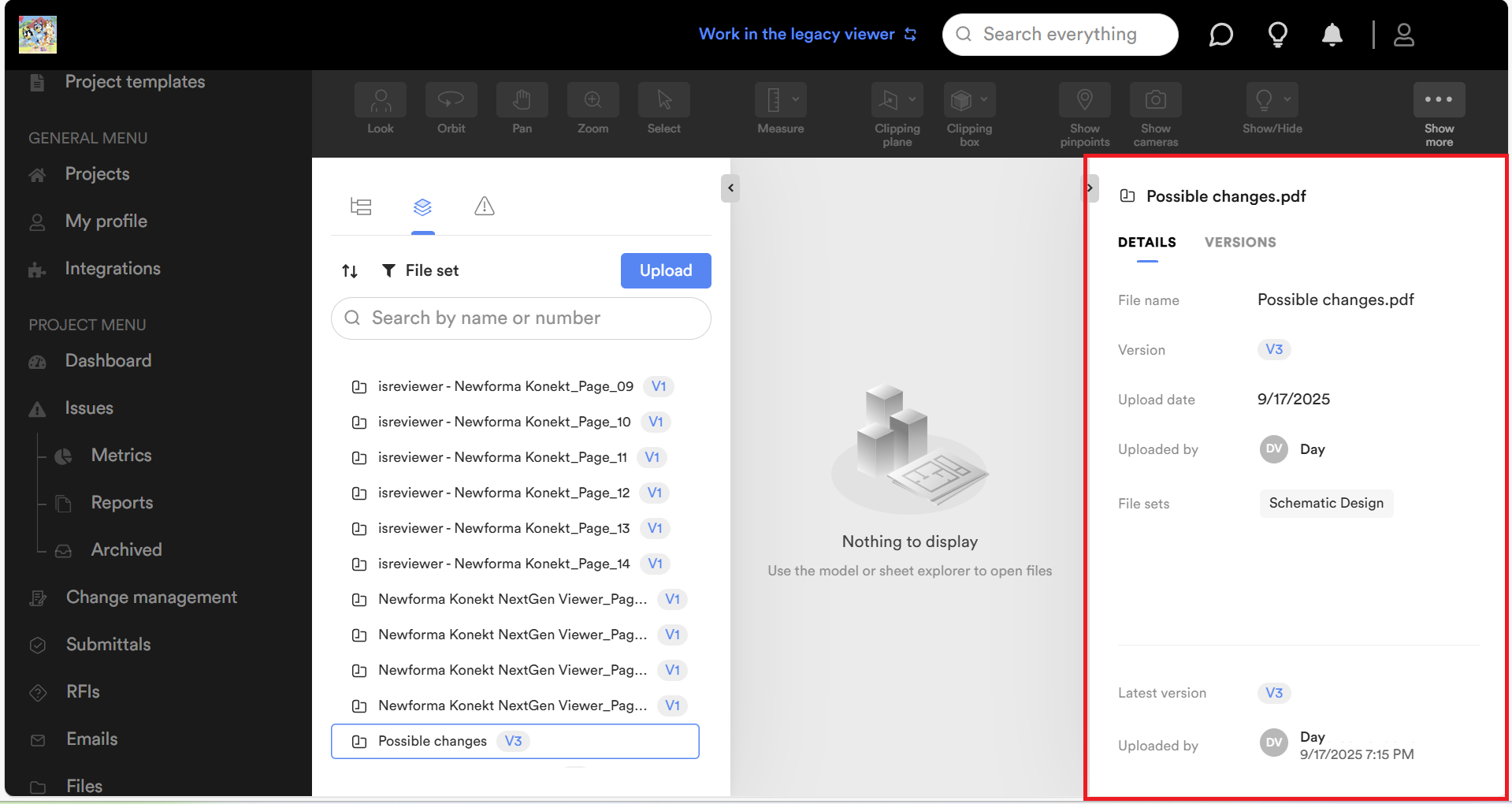1512x804 pixels.
Task: Switch to the VERSIONS tab
Action: pyautogui.click(x=1240, y=243)
